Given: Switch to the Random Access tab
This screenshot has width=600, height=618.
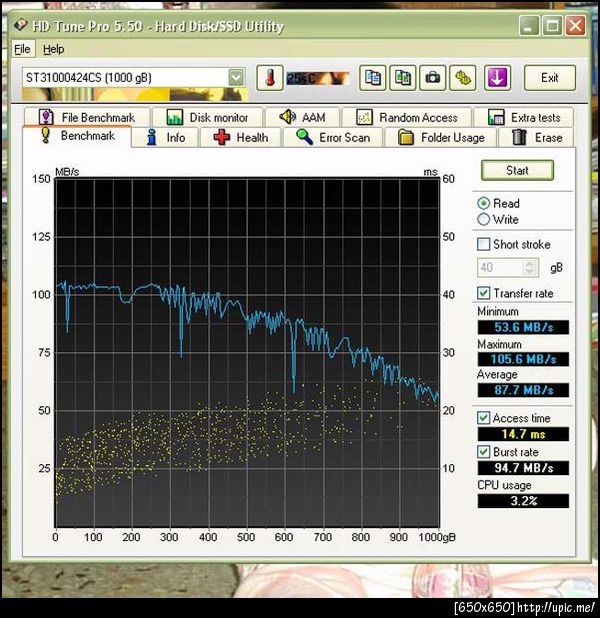Looking at the screenshot, I should tap(407, 117).
